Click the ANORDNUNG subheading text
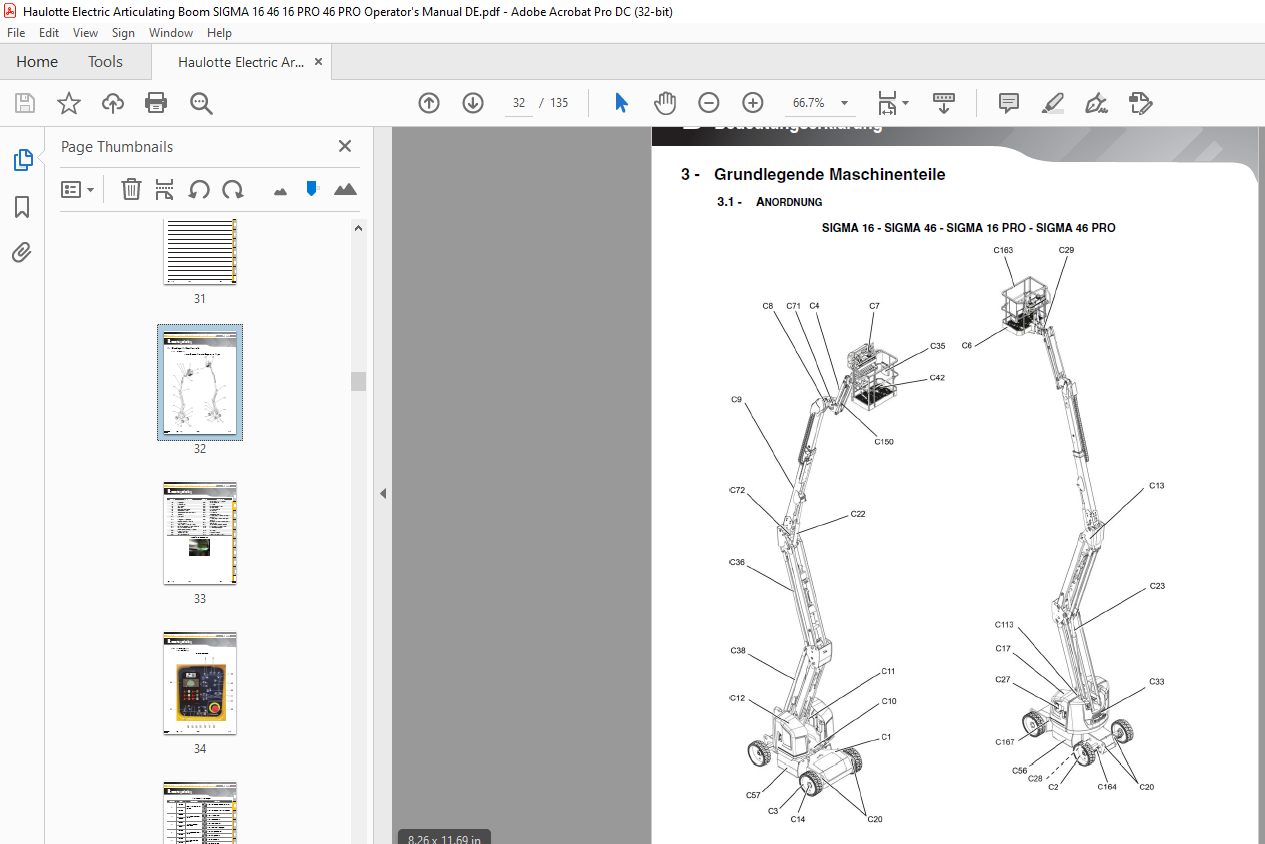 click(789, 202)
